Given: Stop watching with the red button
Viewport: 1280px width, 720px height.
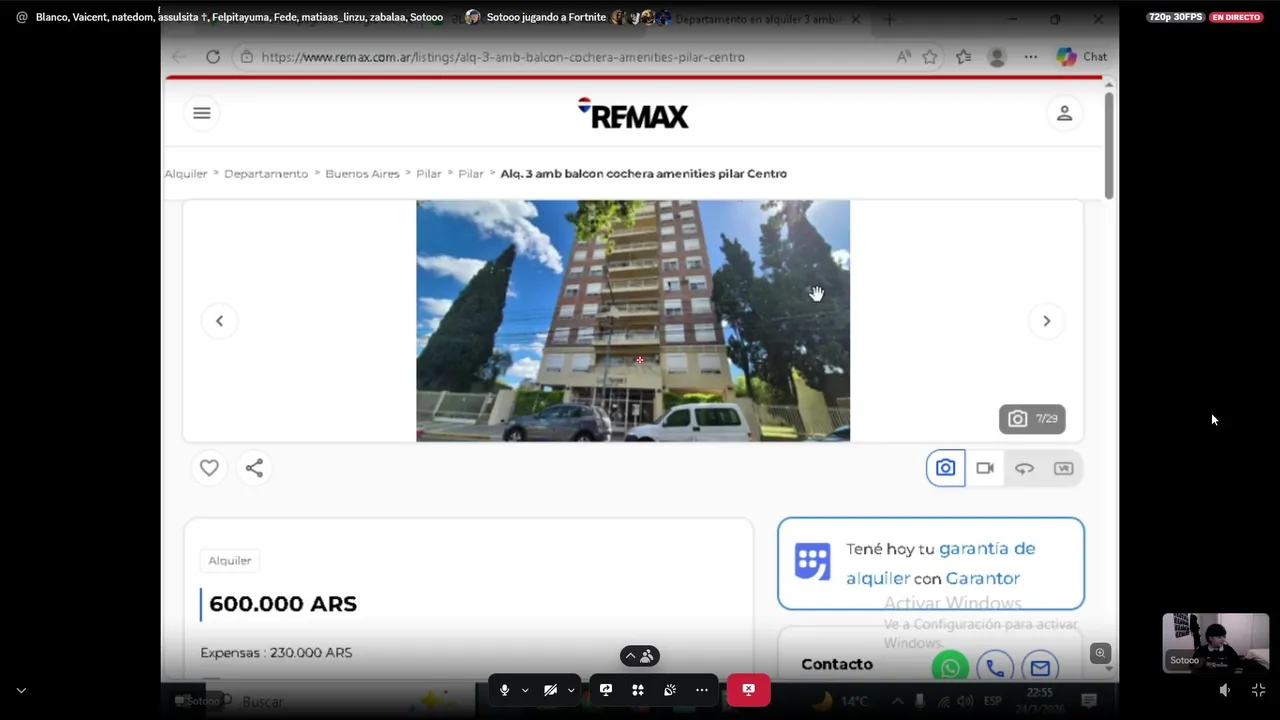Looking at the screenshot, I should 748,690.
